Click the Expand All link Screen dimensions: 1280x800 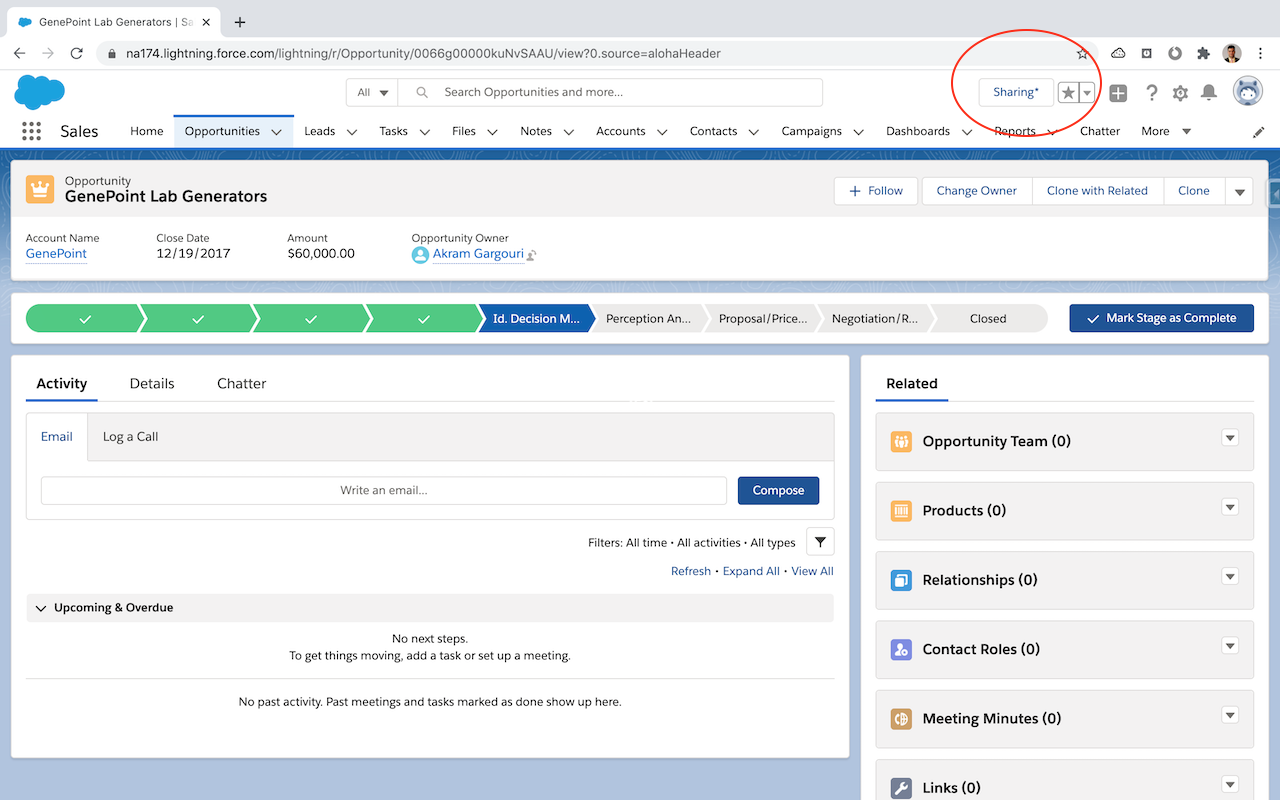[x=751, y=571]
